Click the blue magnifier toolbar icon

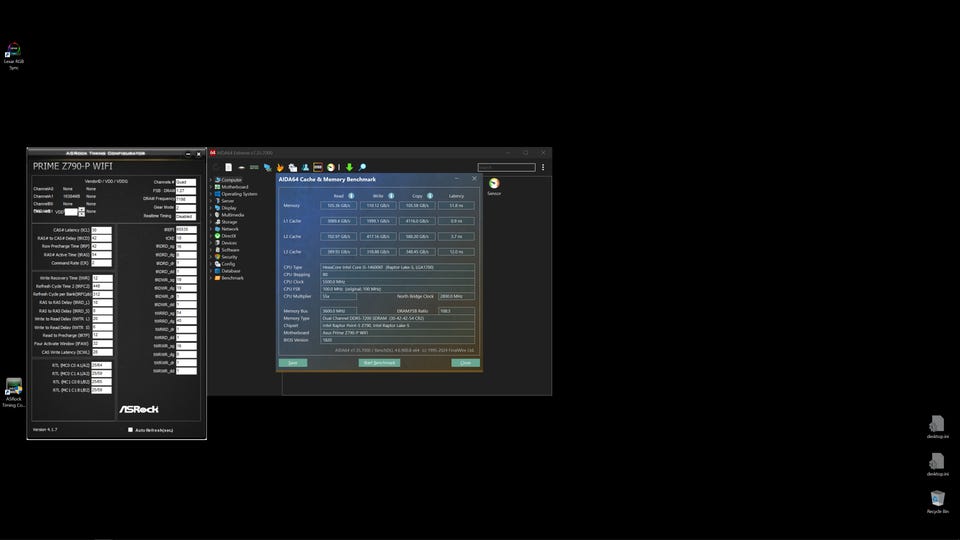[x=362, y=167]
